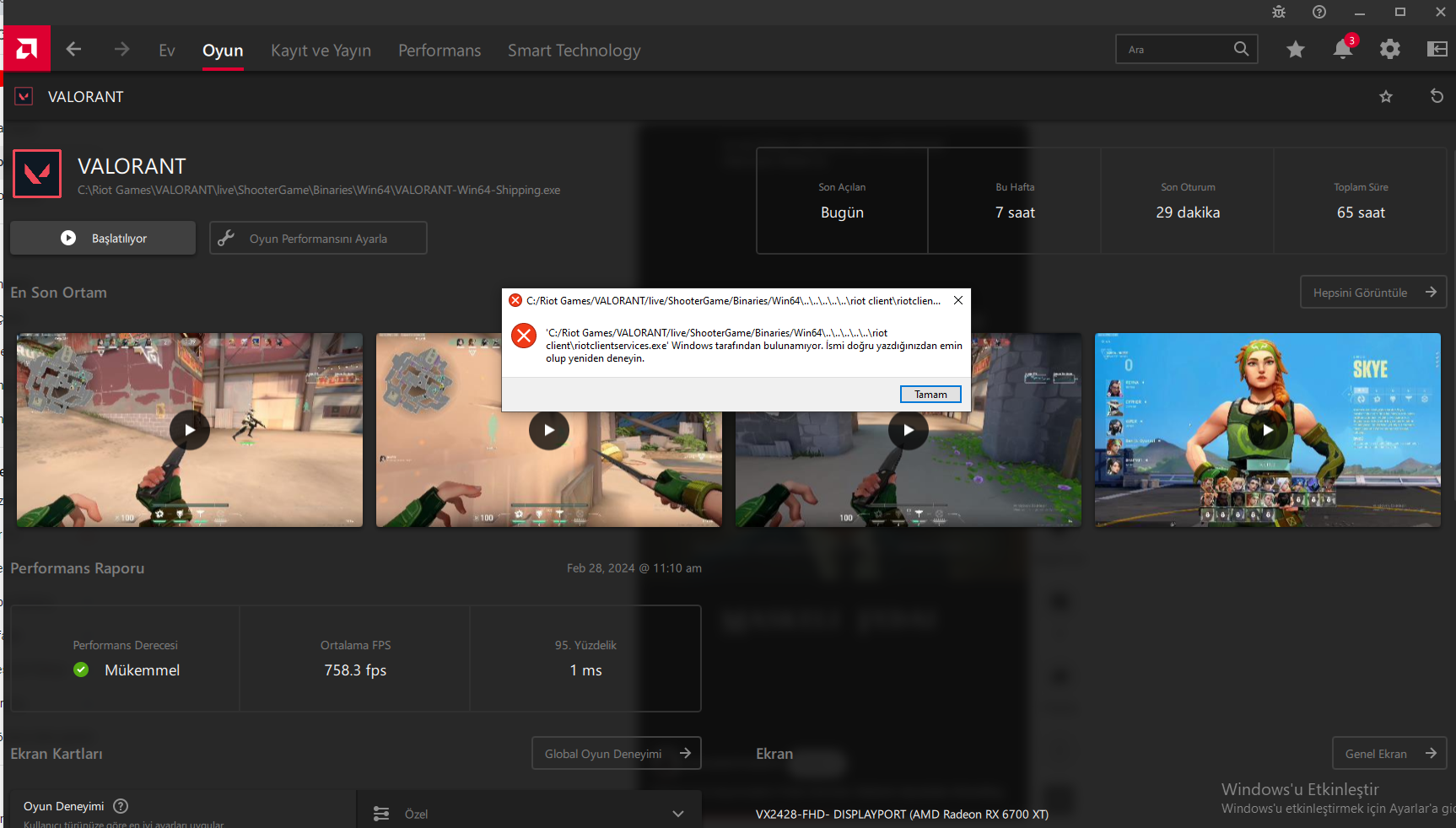Screen dimensions: 1456x828
Task: Open the Smart Technology tab
Action: [574, 51]
